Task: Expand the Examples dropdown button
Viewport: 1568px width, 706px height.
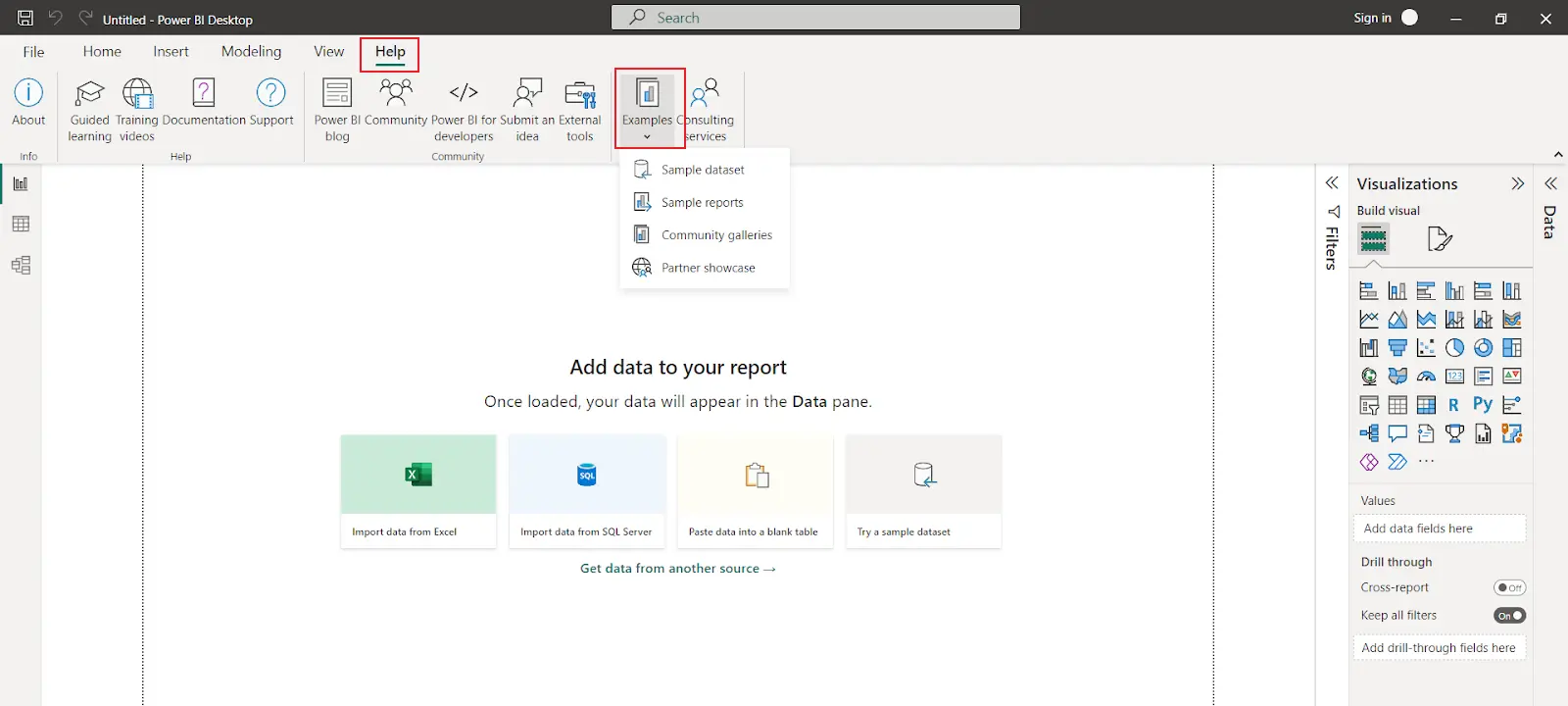Action: tap(648, 108)
